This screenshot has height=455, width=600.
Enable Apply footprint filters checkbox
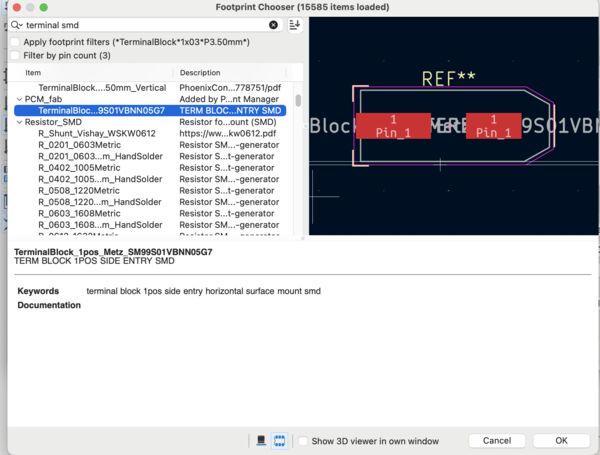15,42
